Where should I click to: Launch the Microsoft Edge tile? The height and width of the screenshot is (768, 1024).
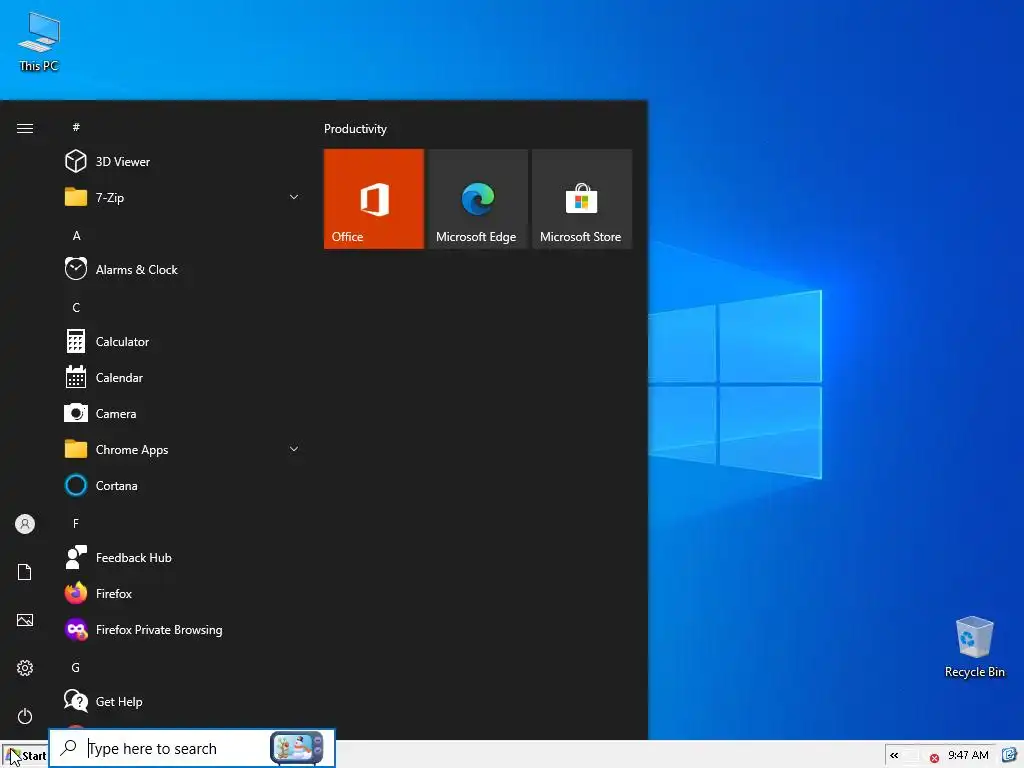click(477, 199)
